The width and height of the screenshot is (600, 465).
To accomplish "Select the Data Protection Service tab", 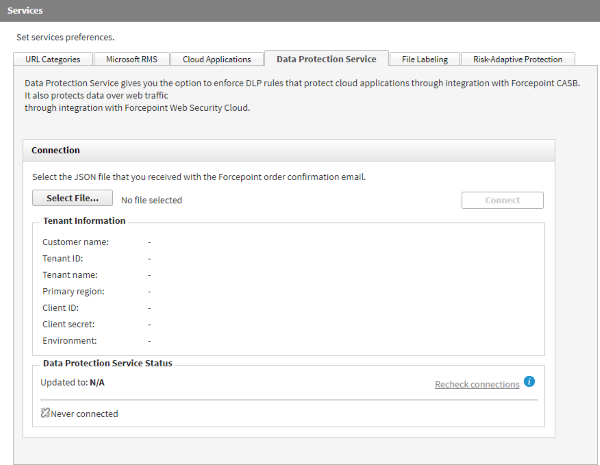I will [326, 59].
